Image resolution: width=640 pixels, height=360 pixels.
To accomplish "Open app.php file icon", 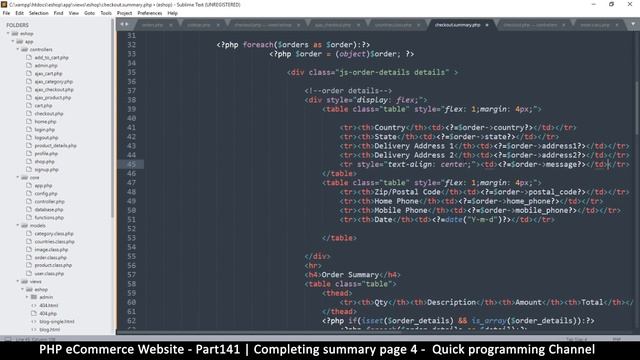I will [29, 185].
